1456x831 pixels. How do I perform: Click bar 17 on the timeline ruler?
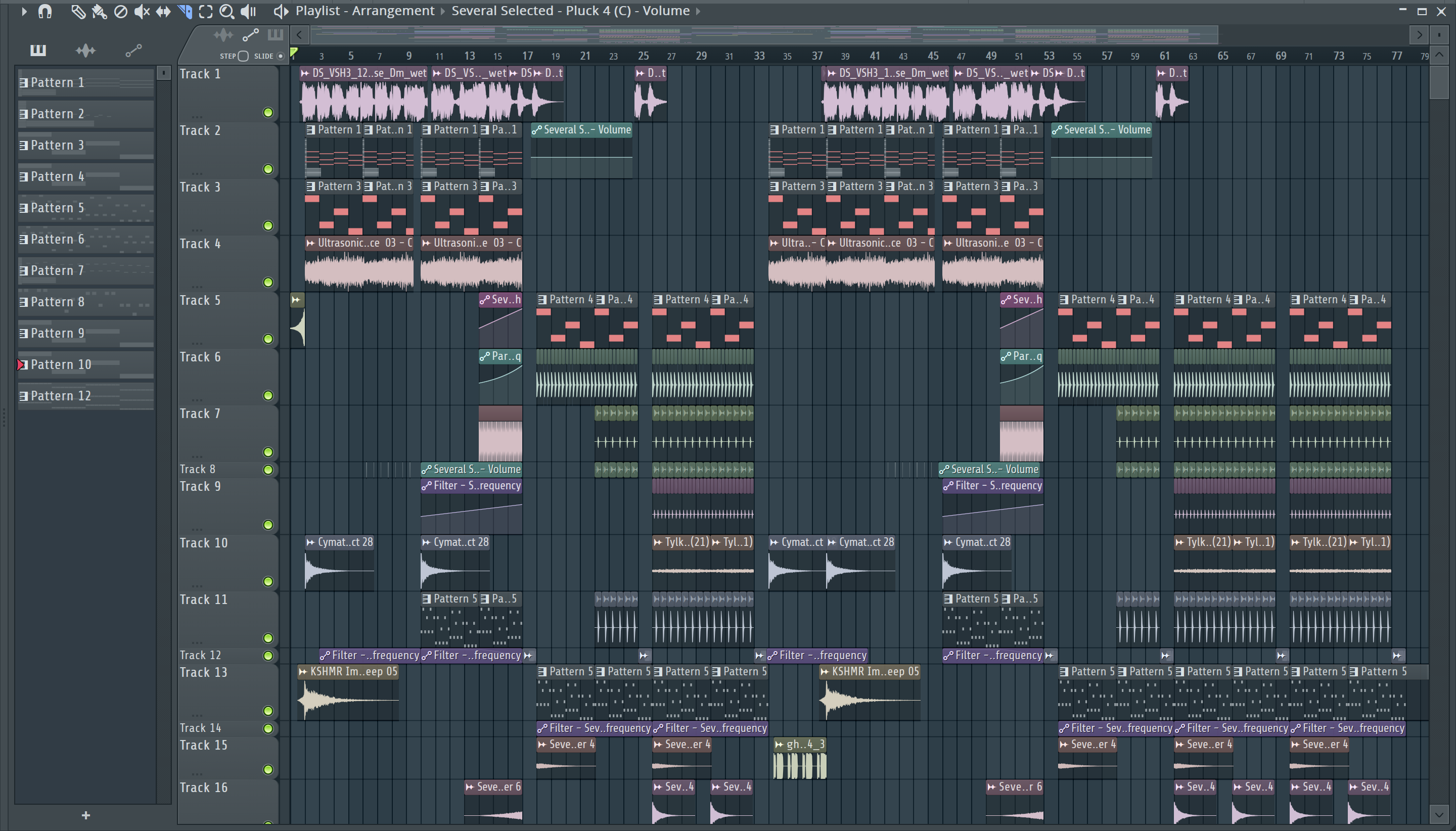527,56
